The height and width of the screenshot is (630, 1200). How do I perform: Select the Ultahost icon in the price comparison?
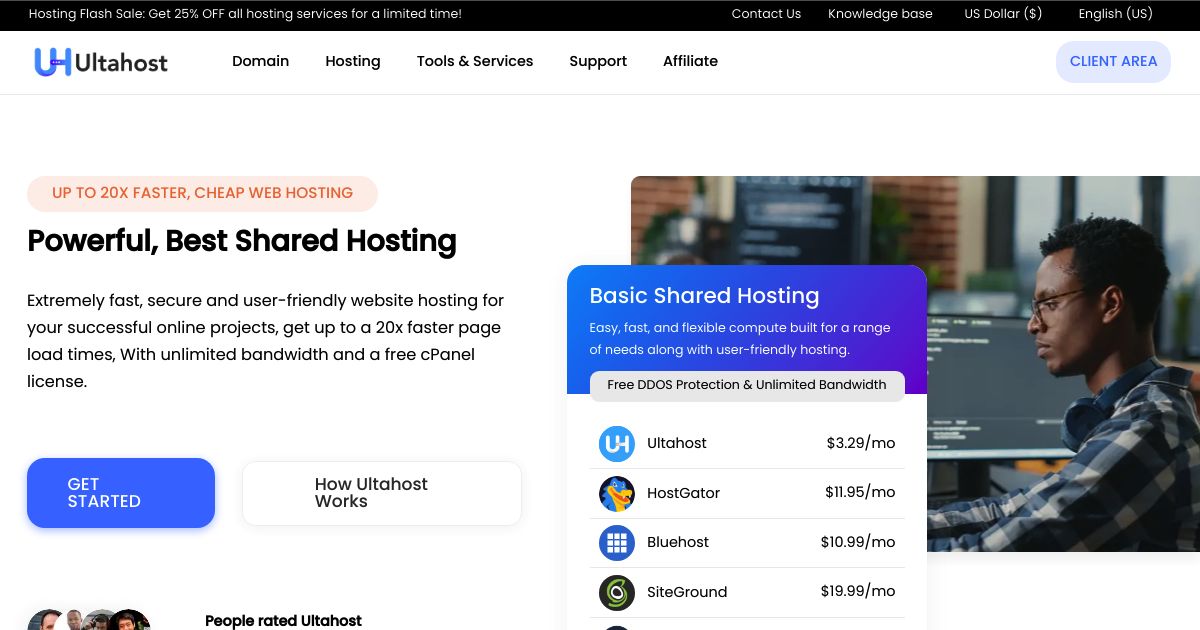coord(617,443)
